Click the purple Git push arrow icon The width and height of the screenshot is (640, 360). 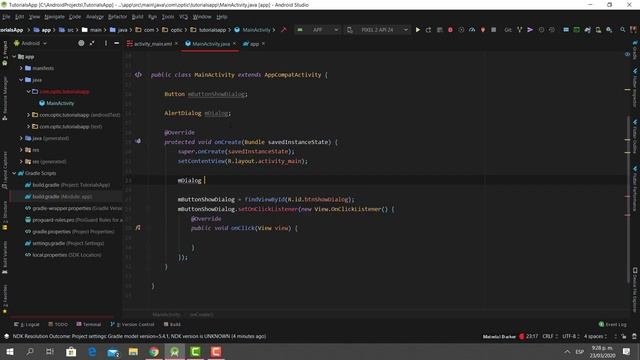coord(530,30)
